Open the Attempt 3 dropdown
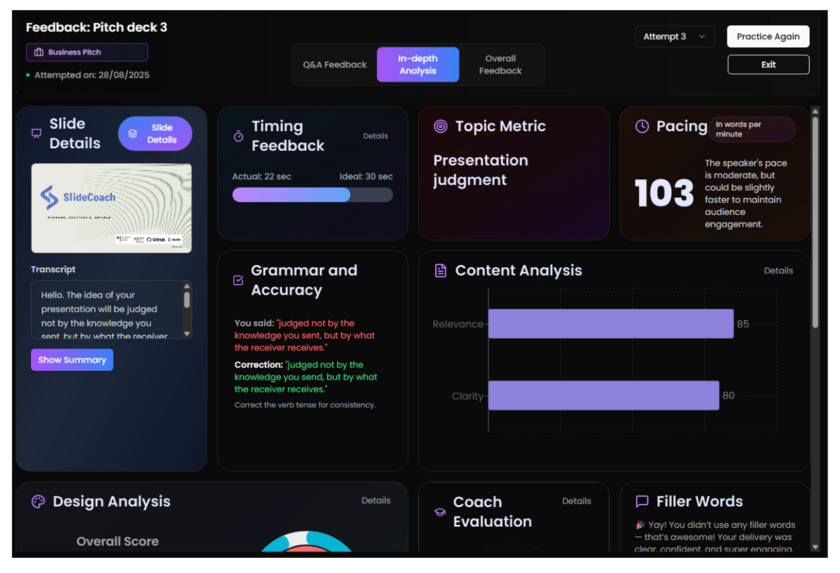Image resolution: width=840 pixels, height=573 pixels. (x=674, y=37)
